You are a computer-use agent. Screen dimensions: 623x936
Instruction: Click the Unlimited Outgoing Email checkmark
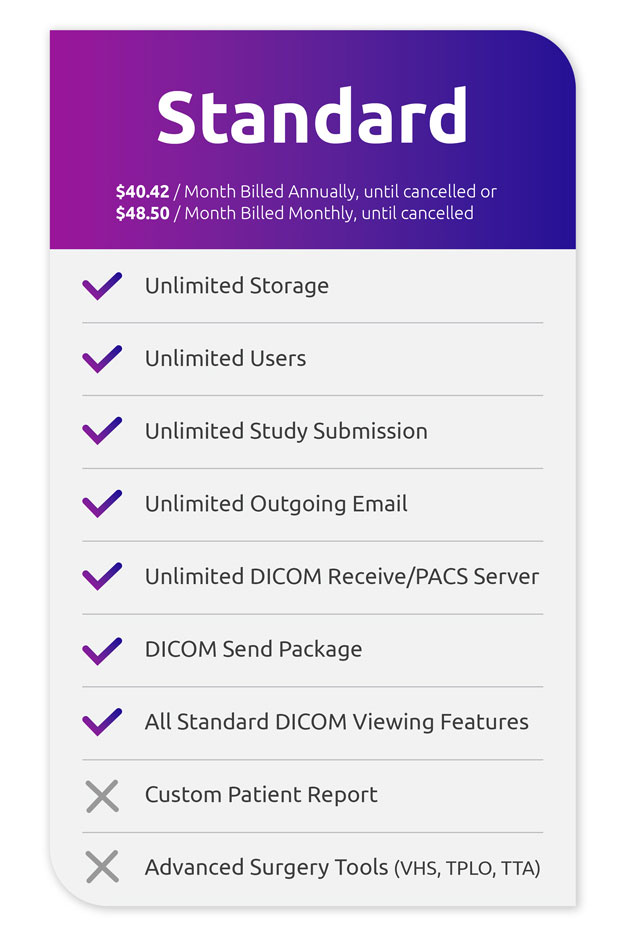pyautogui.click(x=102, y=504)
